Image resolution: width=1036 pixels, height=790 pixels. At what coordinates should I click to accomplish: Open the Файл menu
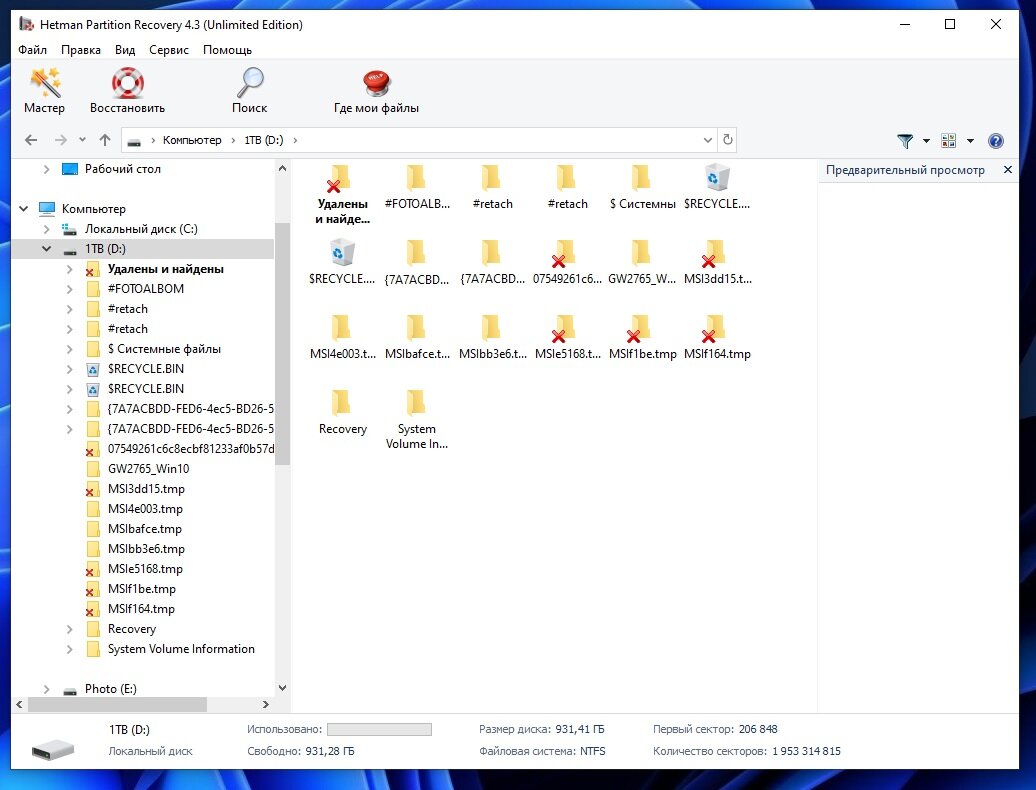pos(32,50)
